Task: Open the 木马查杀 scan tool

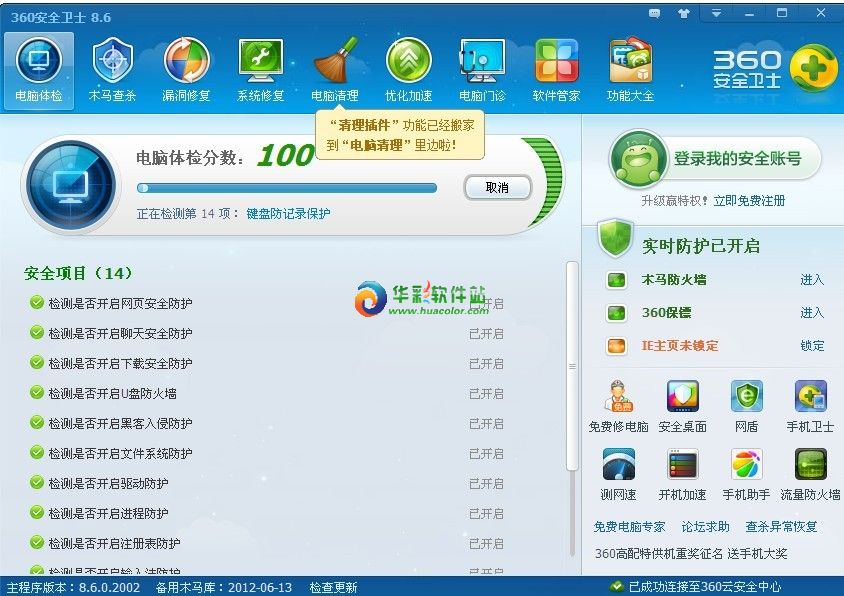Action: pyautogui.click(x=112, y=71)
